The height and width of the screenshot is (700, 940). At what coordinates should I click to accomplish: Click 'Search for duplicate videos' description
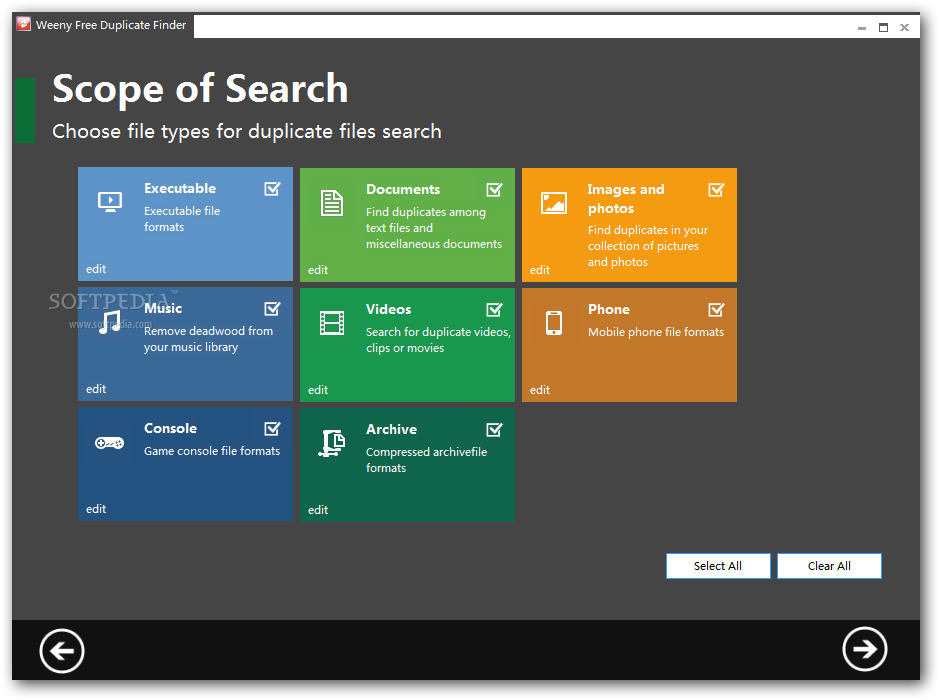(x=438, y=340)
